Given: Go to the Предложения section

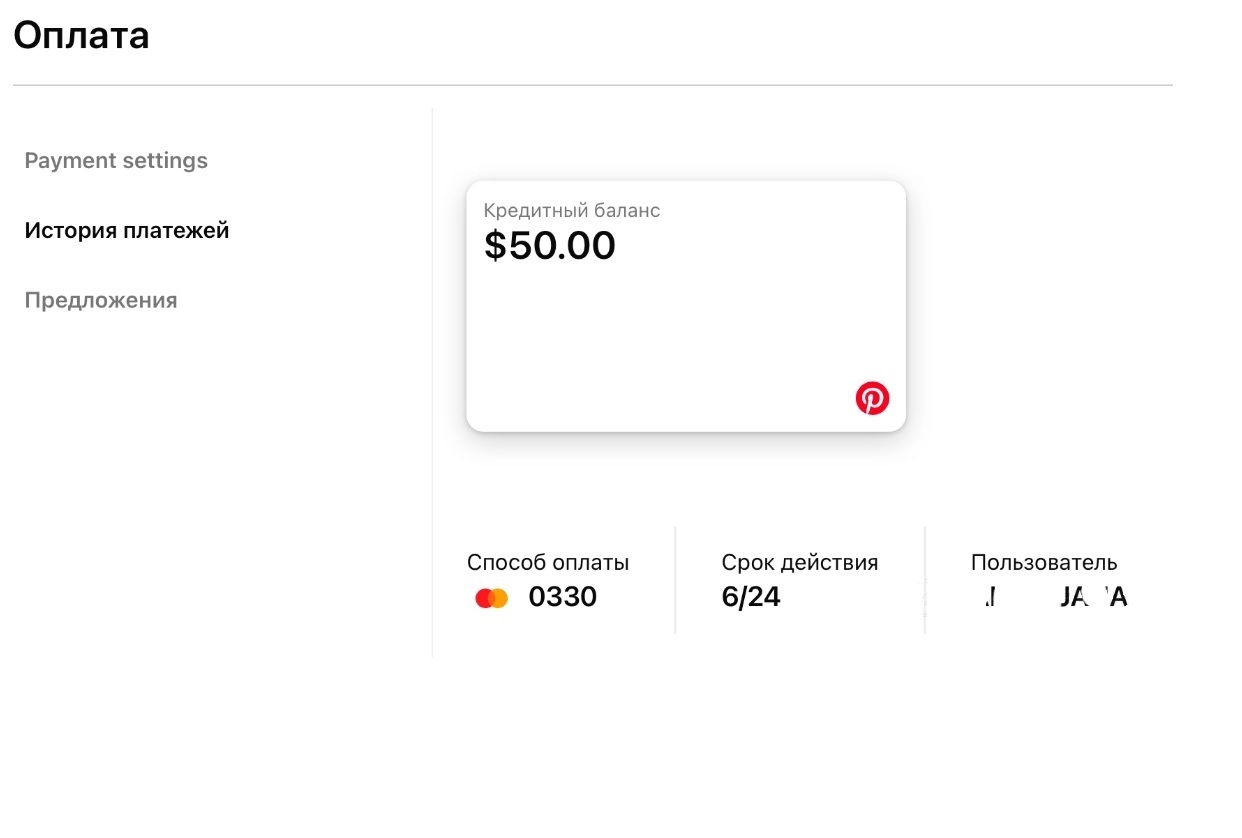Looking at the screenshot, I should (101, 301).
